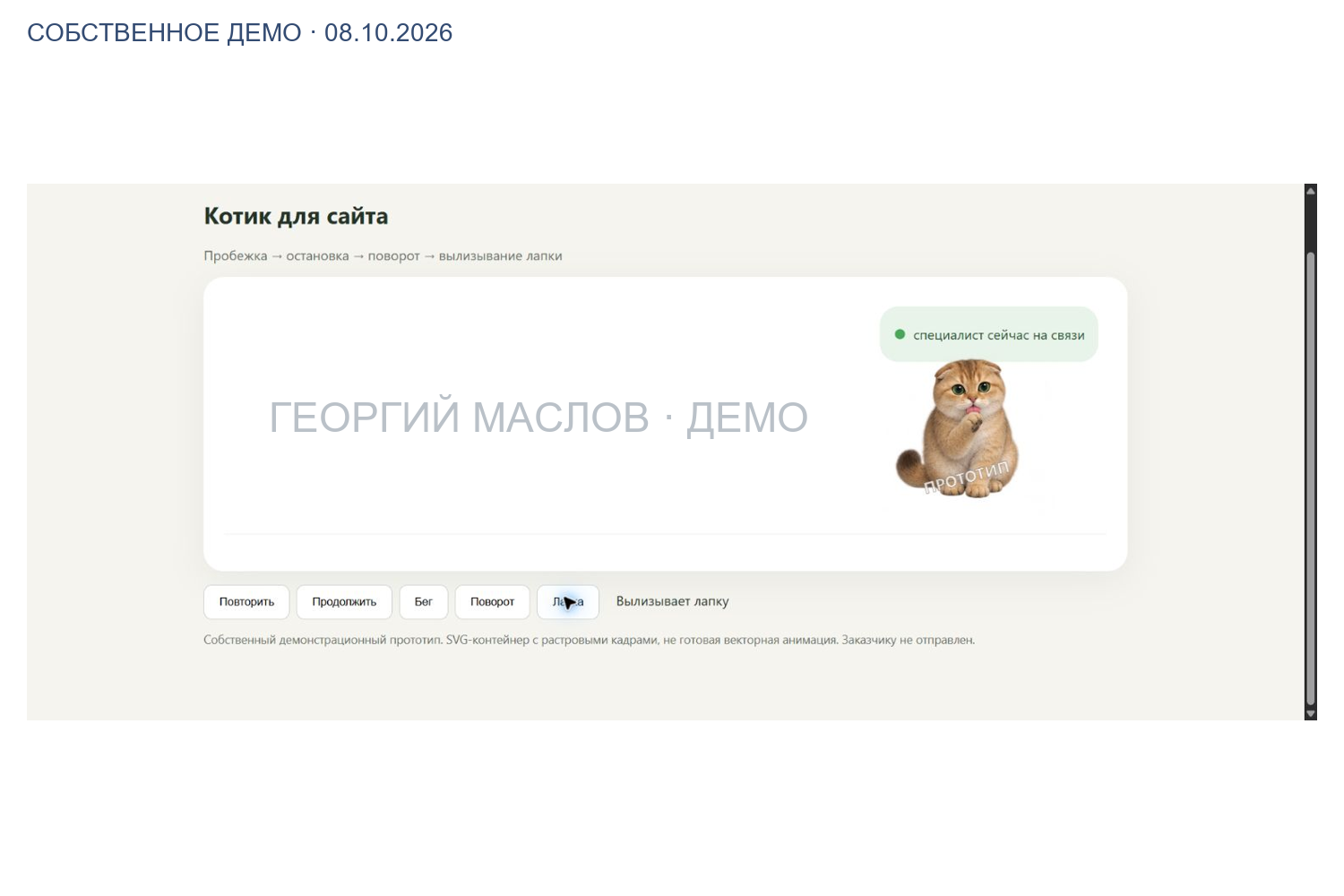Click the 'Собственный демонстрационный прототип' footnote
The height and width of the screenshot is (896, 1344).
pyautogui.click(x=589, y=641)
